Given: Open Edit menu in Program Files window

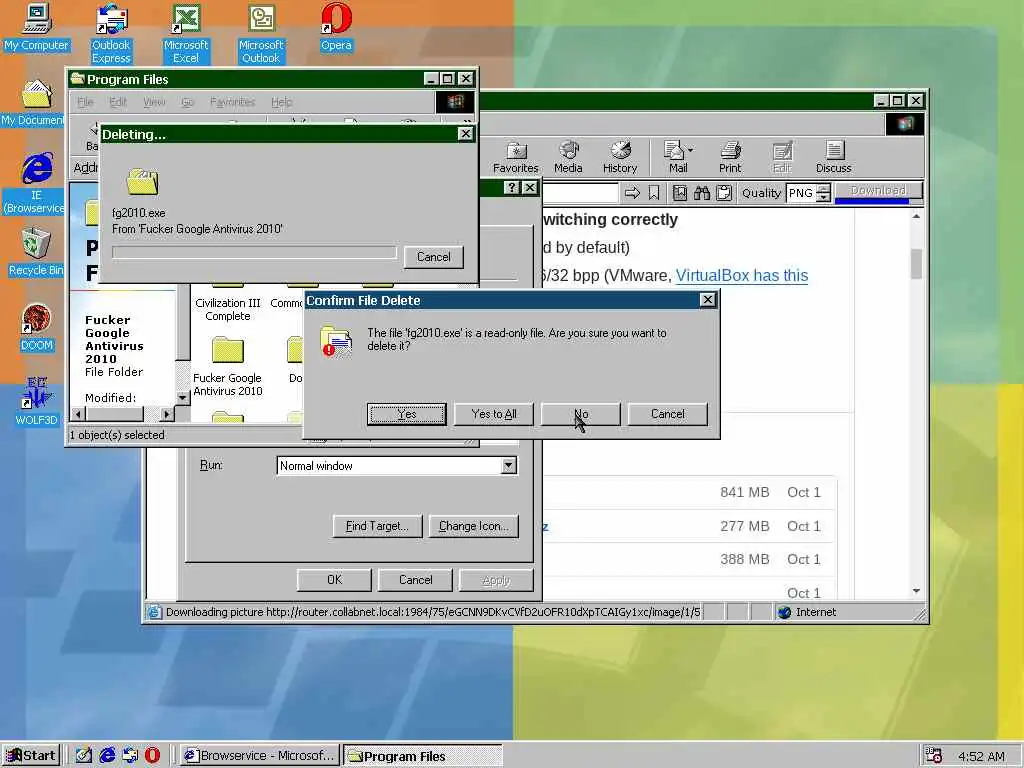Looking at the screenshot, I should pyautogui.click(x=118, y=102).
